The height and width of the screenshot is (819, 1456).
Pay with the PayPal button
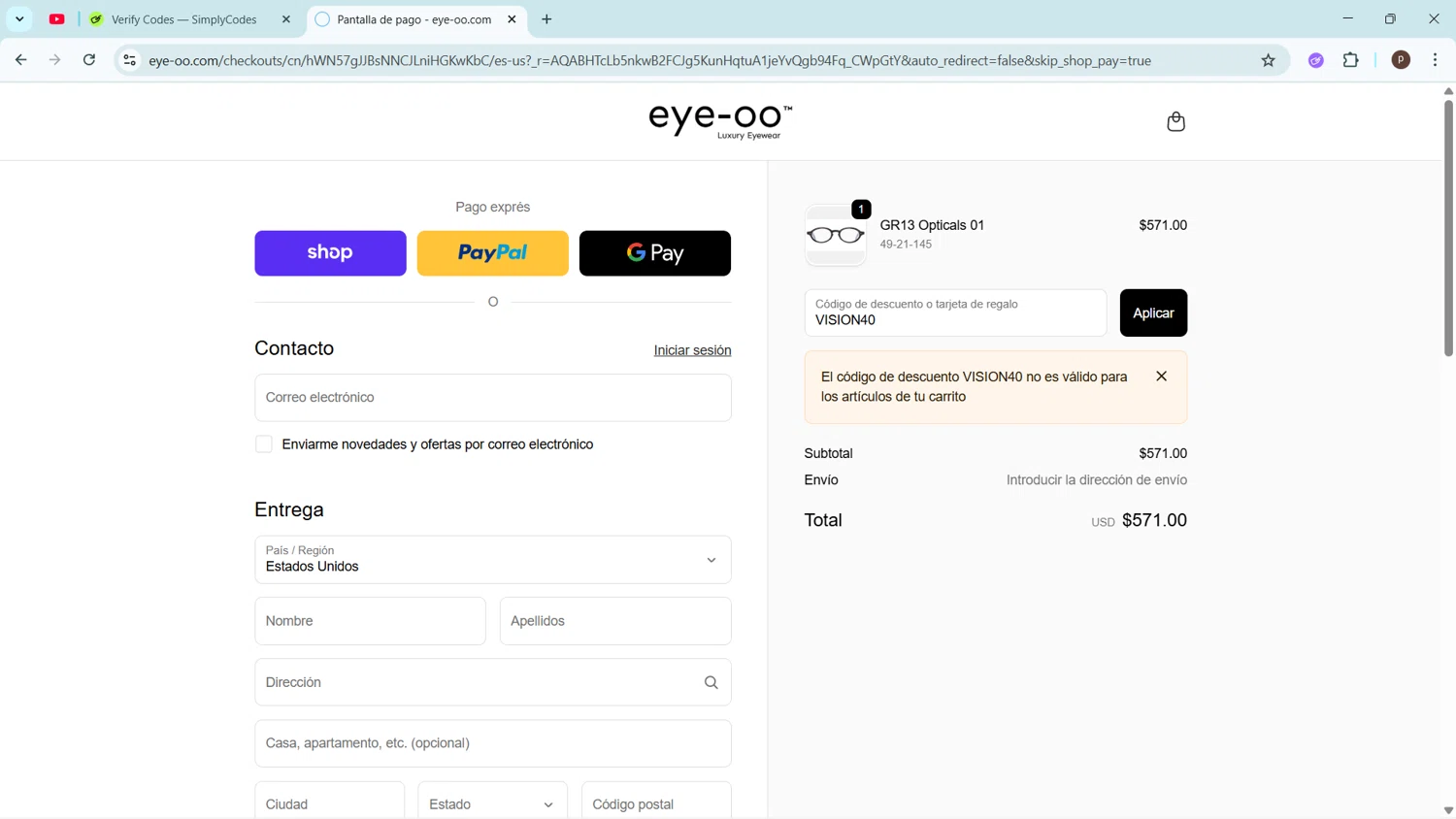(x=492, y=253)
